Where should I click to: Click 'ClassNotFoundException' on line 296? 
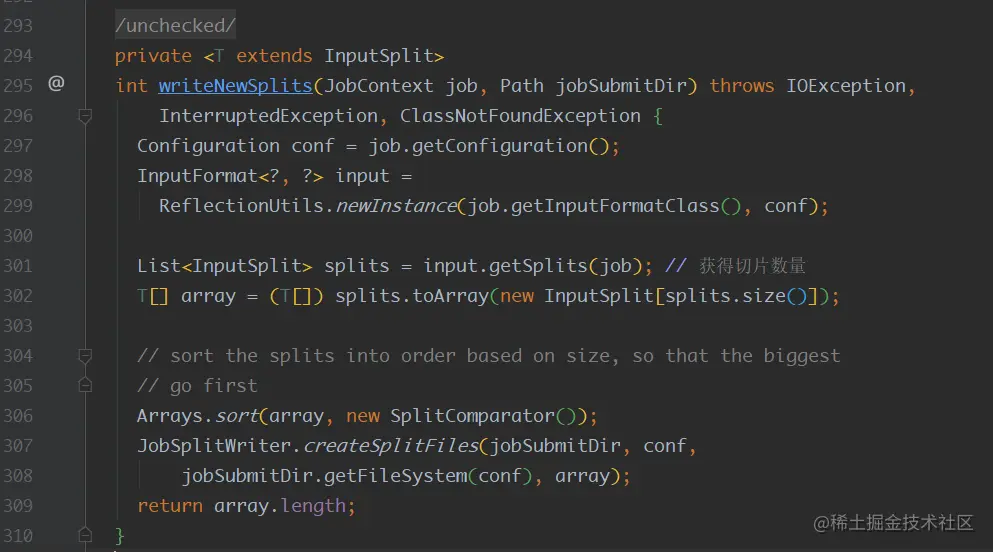(x=520, y=116)
